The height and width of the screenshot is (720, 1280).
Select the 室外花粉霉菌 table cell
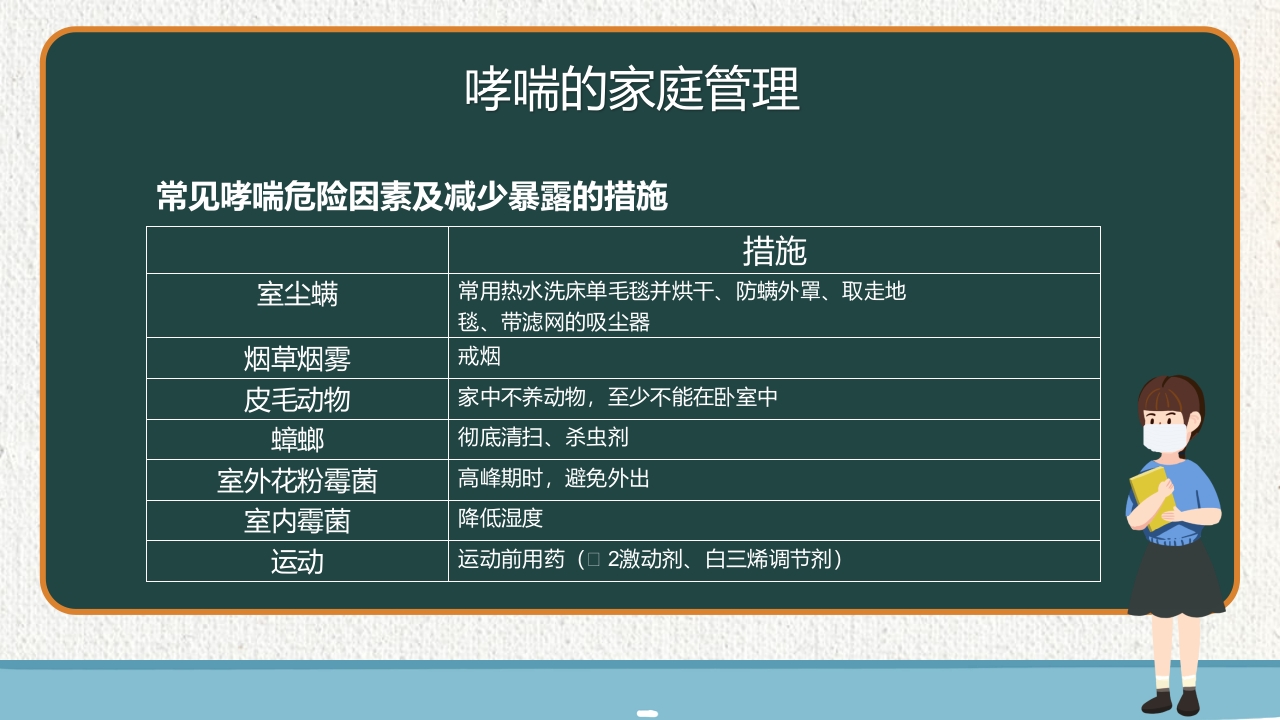tap(297, 480)
